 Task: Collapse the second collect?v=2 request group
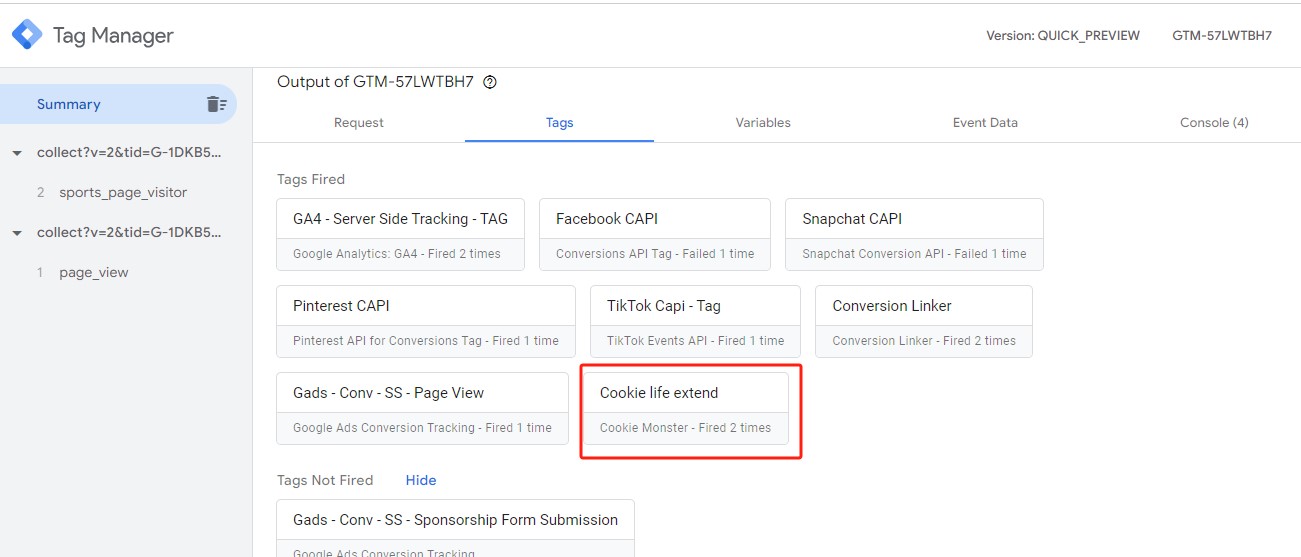(x=17, y=233)
